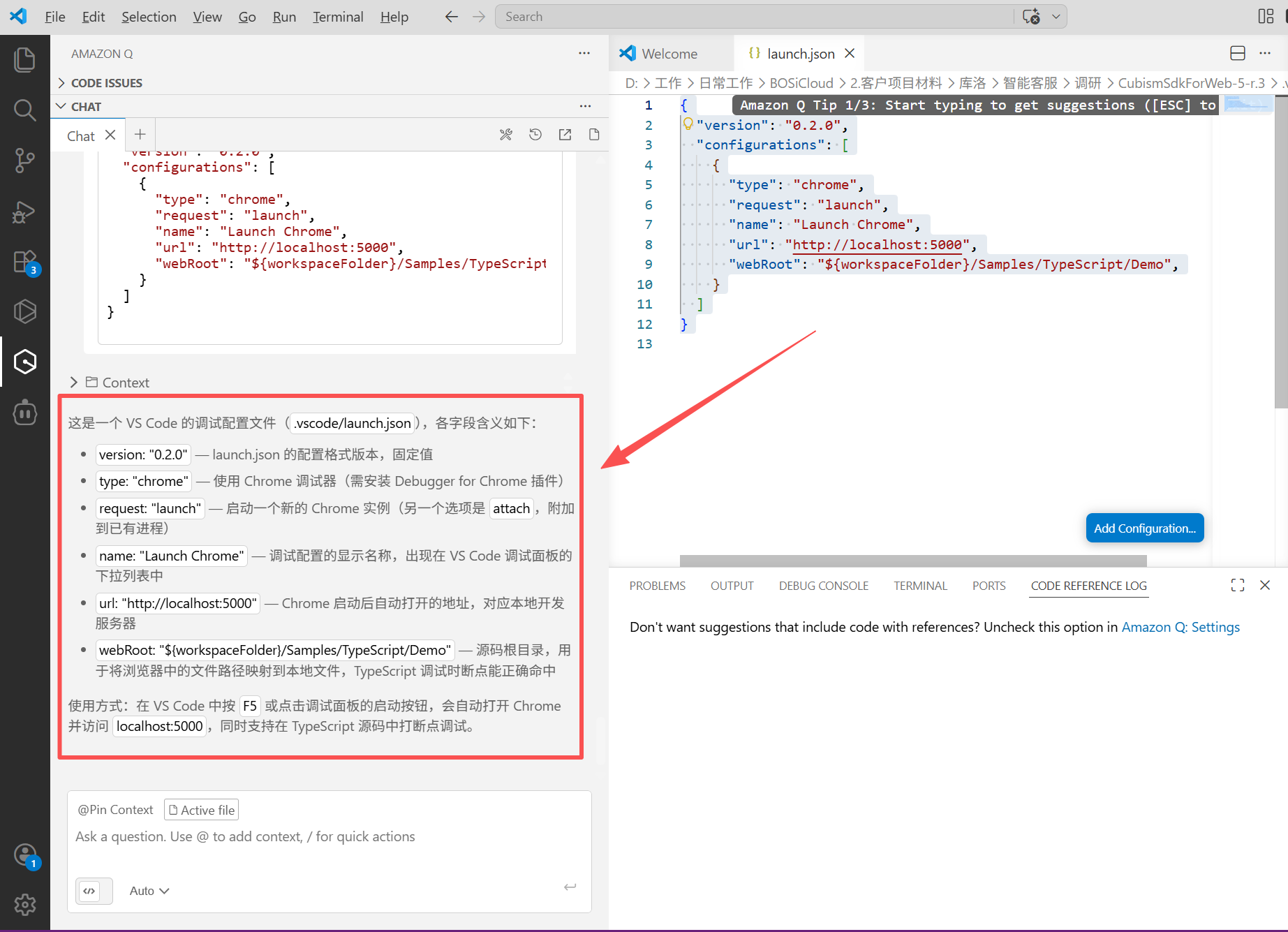Click the 智能客服 breadcrumb segment
Screen dimensions: 1288x932
[x=1030, y=83]
